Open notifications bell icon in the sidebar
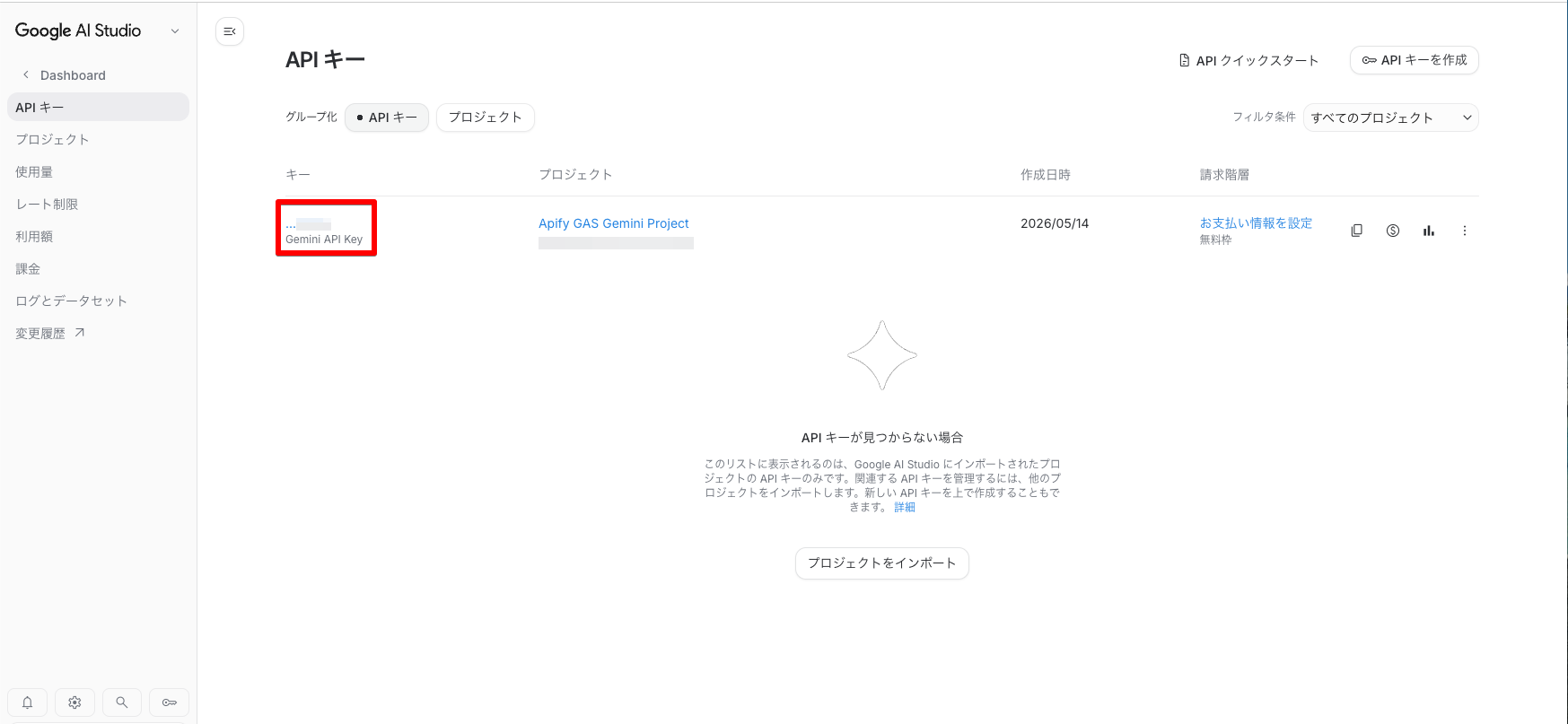Viewport: 1568px width, 724px height. [27, 702]
